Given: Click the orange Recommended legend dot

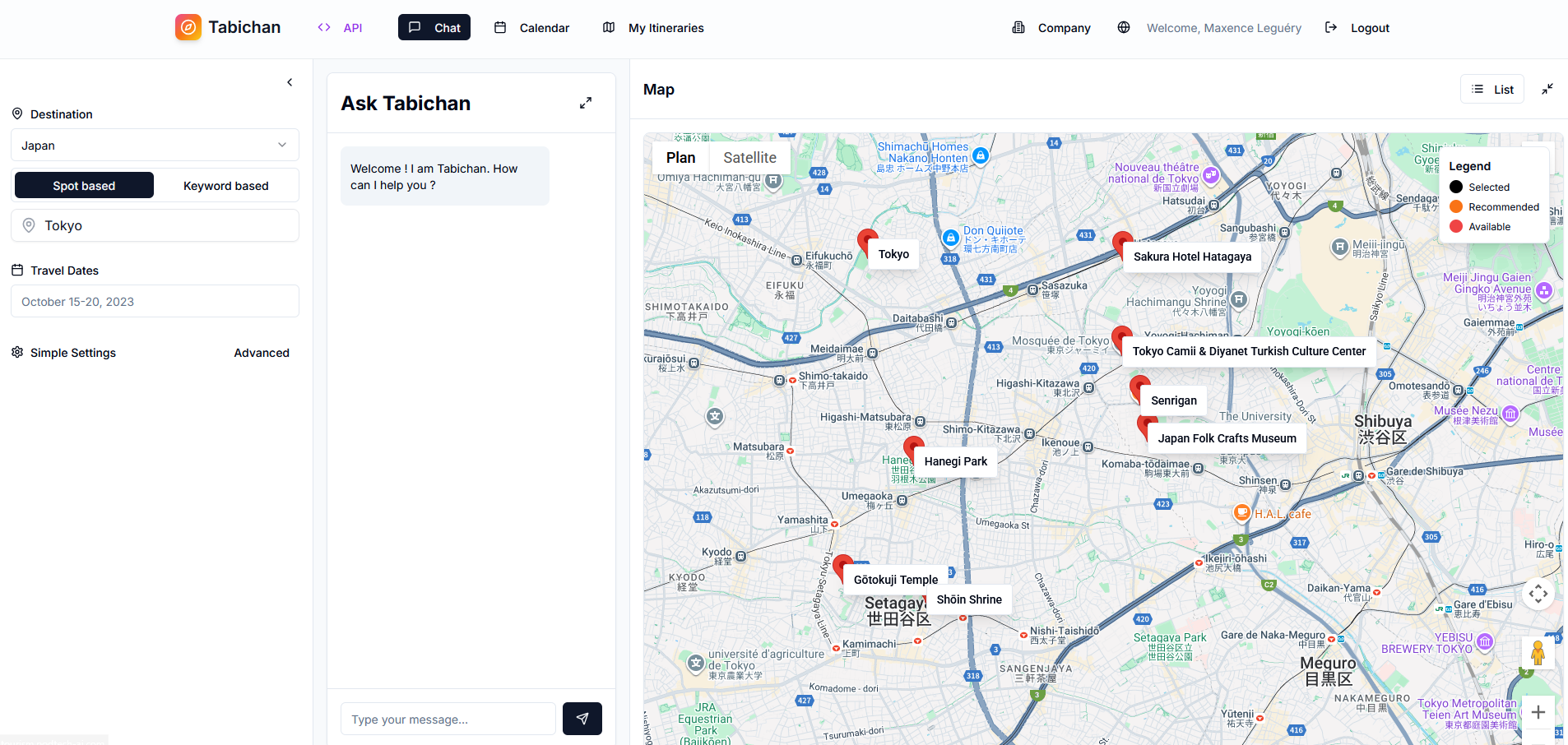Looking at the screenshot, I should click(1456, 206).
